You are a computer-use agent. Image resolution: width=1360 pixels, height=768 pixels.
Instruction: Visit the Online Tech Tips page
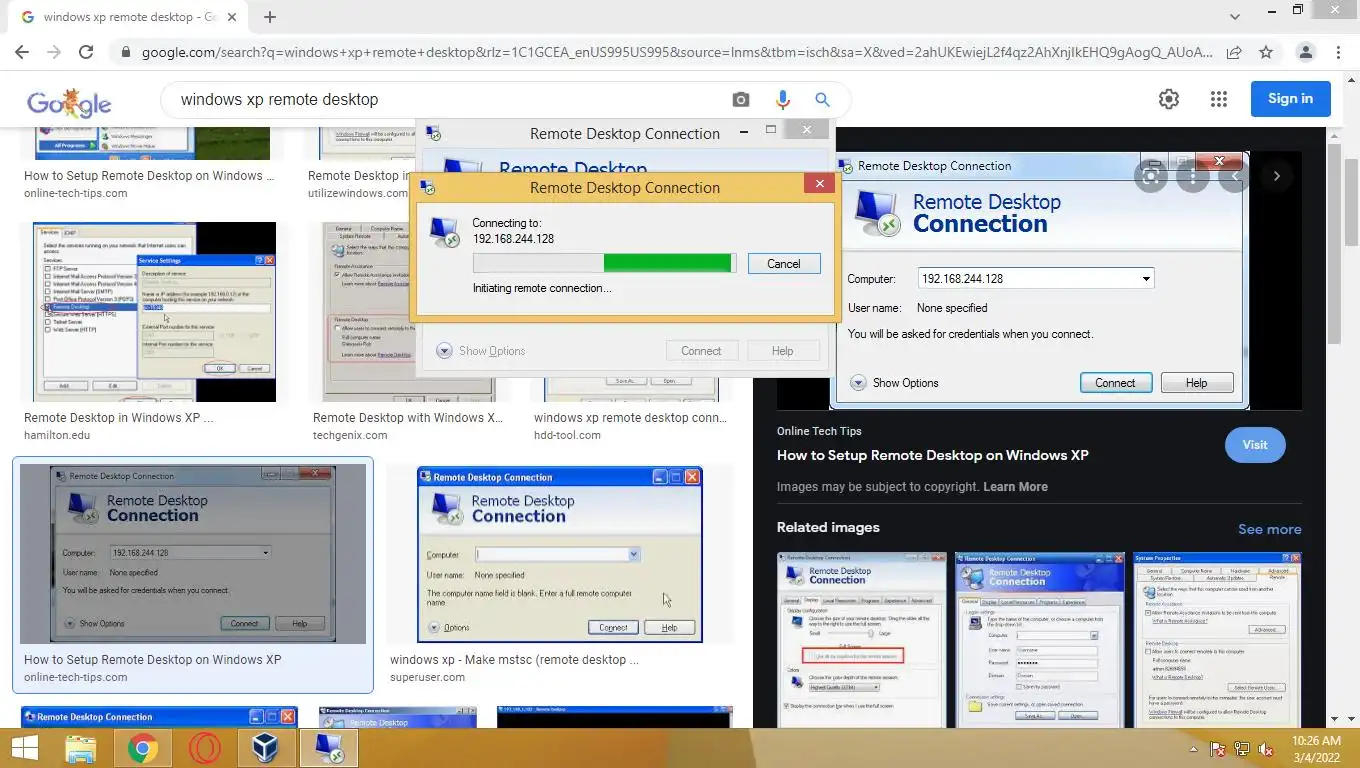[1255, 445]
